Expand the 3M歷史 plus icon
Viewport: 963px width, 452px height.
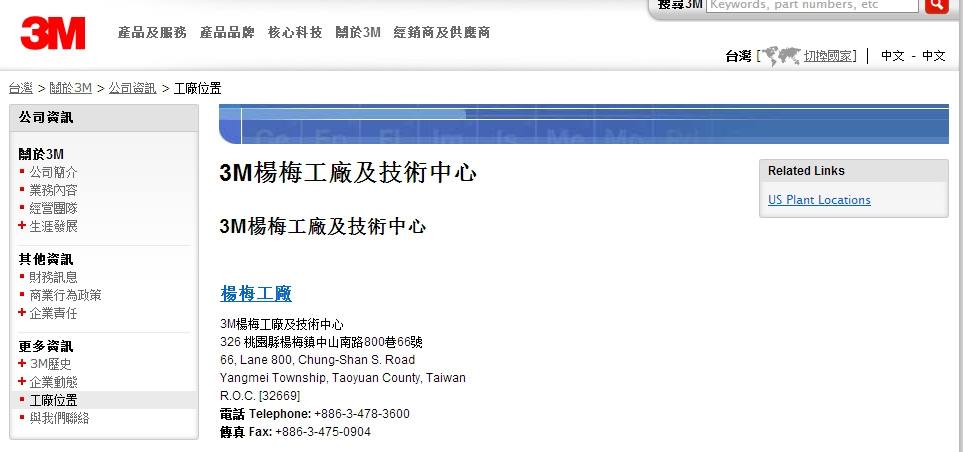click(22, 363)
